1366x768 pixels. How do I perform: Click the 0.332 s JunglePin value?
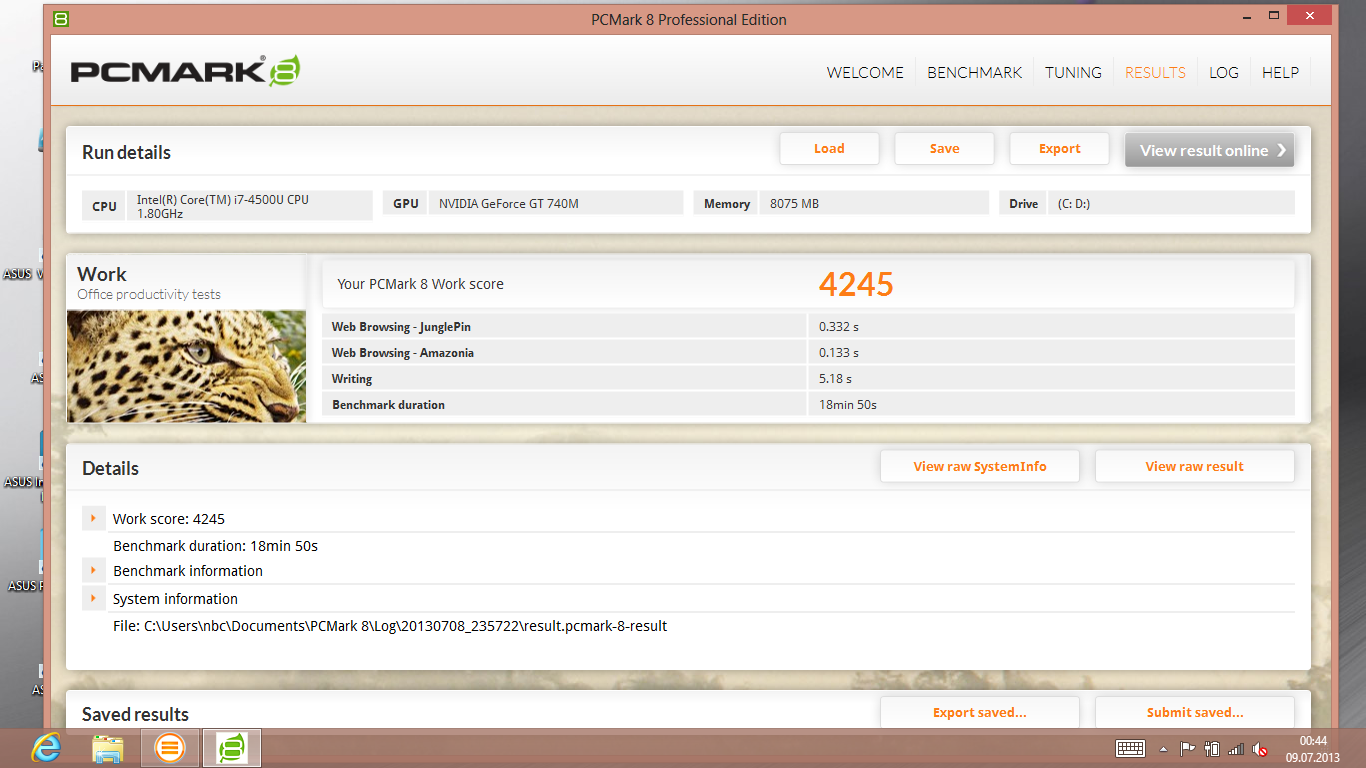point(839,327)
